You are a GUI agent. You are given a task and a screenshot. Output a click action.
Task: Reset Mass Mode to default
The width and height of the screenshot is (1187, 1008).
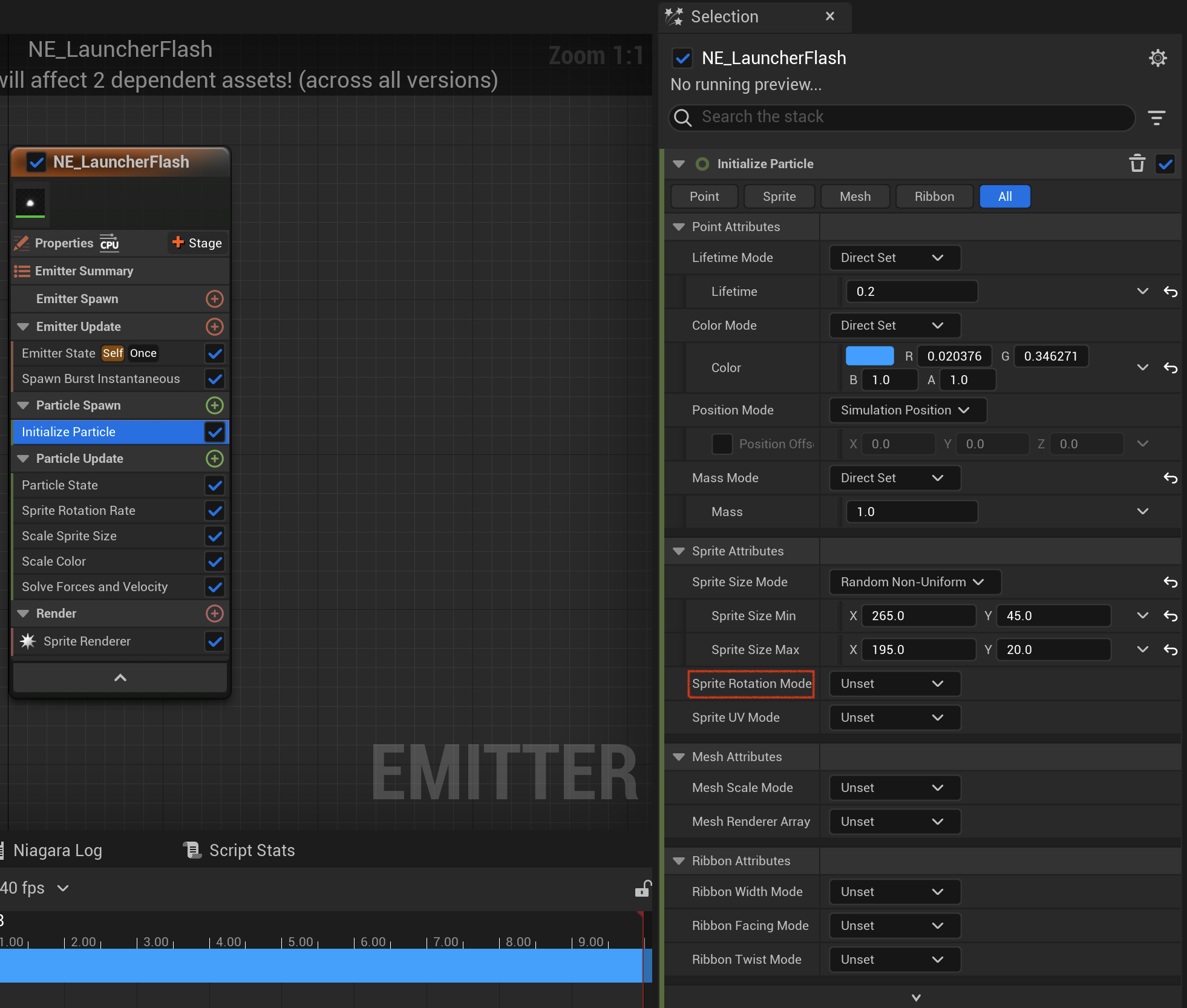tap(1171, 478)
